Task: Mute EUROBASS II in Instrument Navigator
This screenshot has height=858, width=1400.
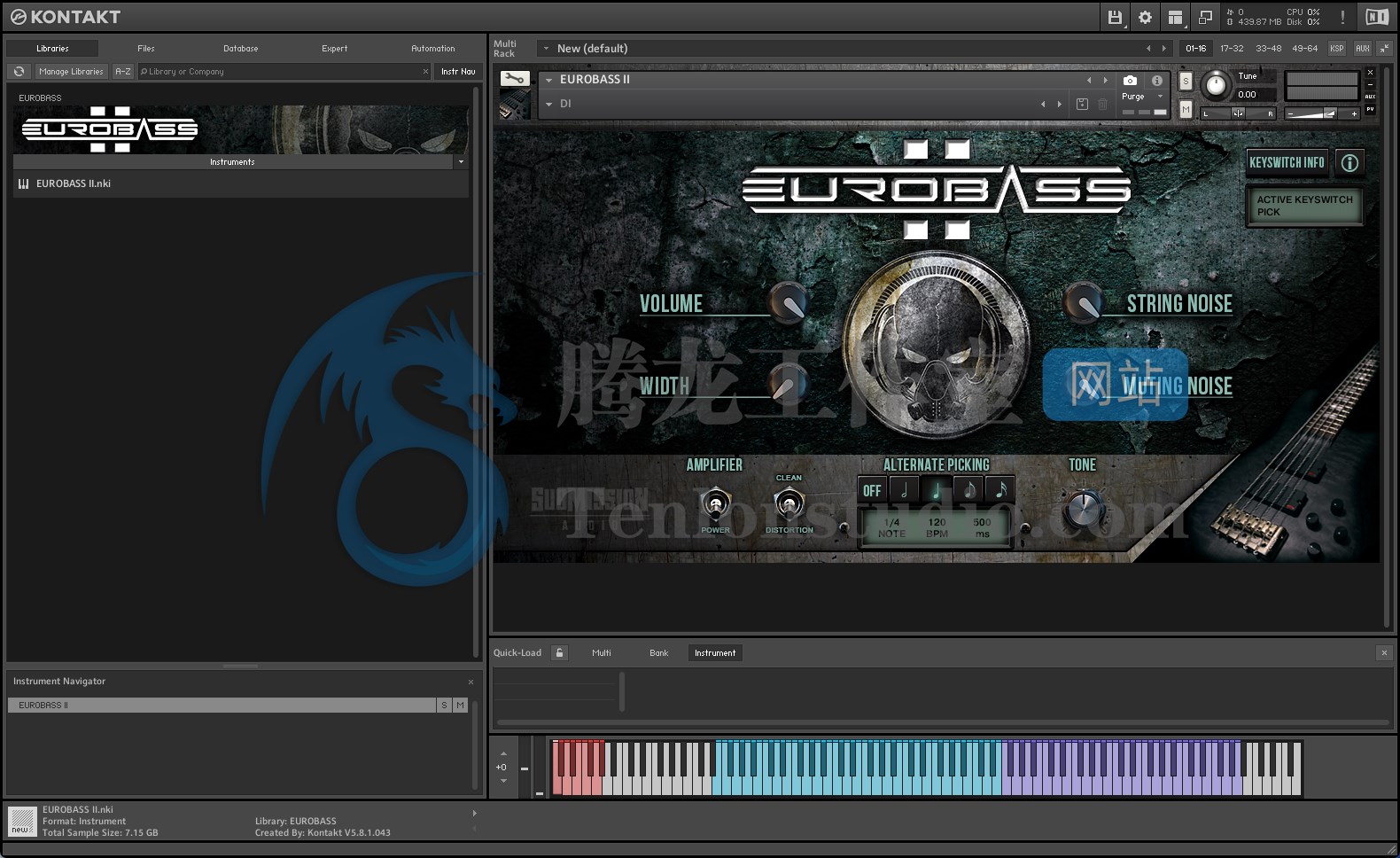Action: click(460, 706)
